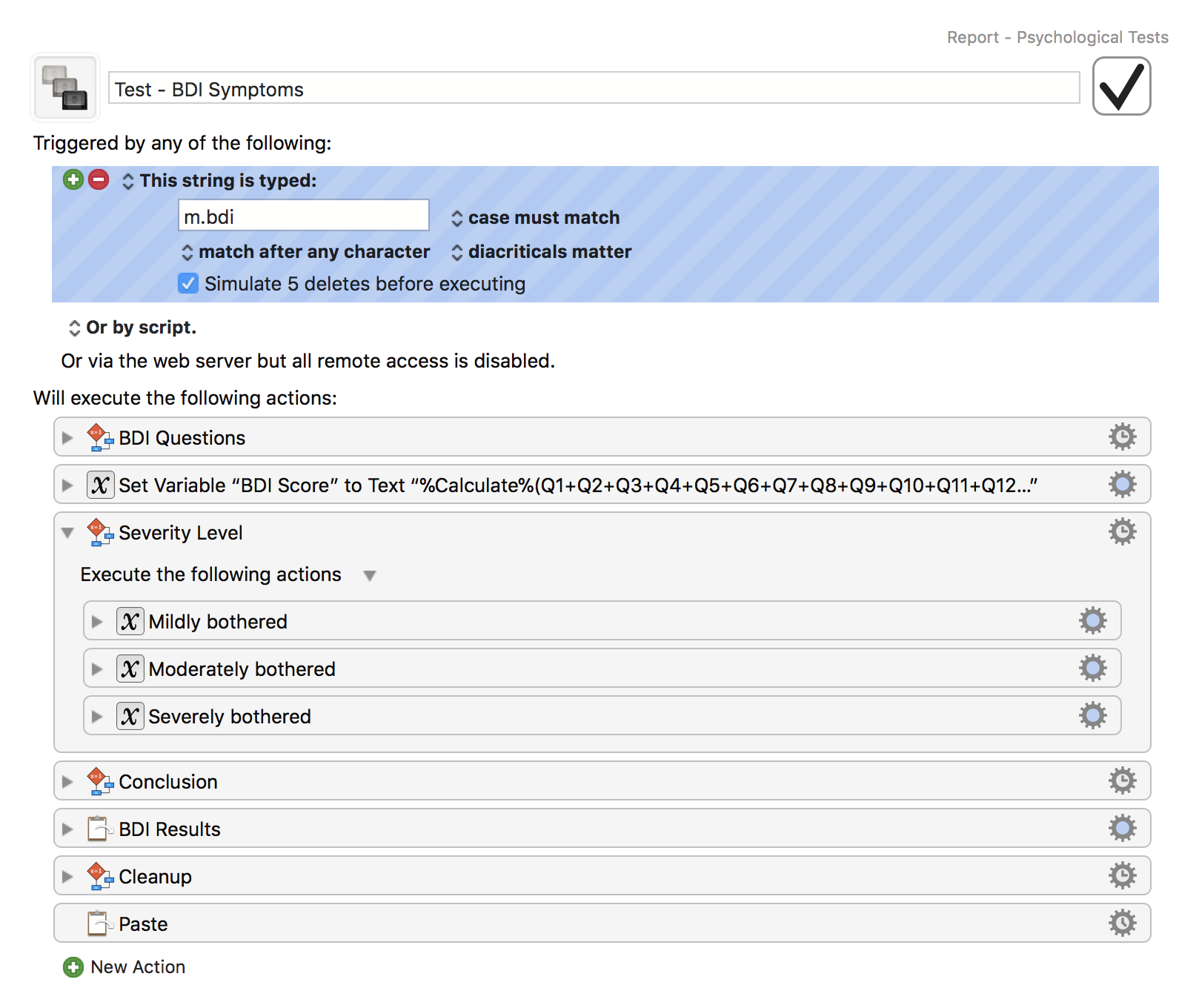
Task: Click the Mildly bothered variable icon
Action: click(x=130, y=621)
